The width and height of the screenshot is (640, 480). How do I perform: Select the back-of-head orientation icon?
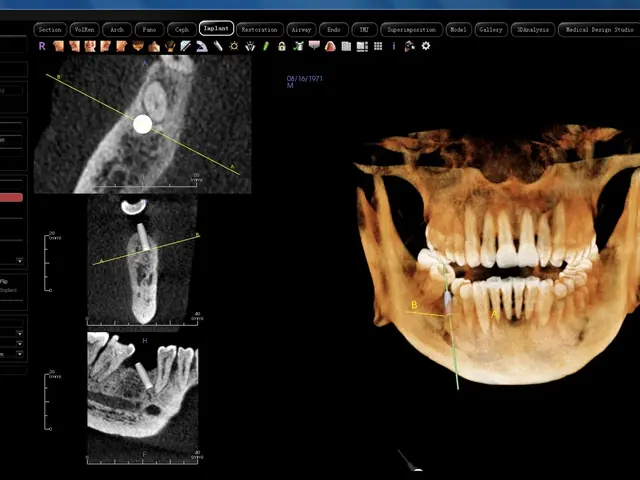click(x=170, y=46)
